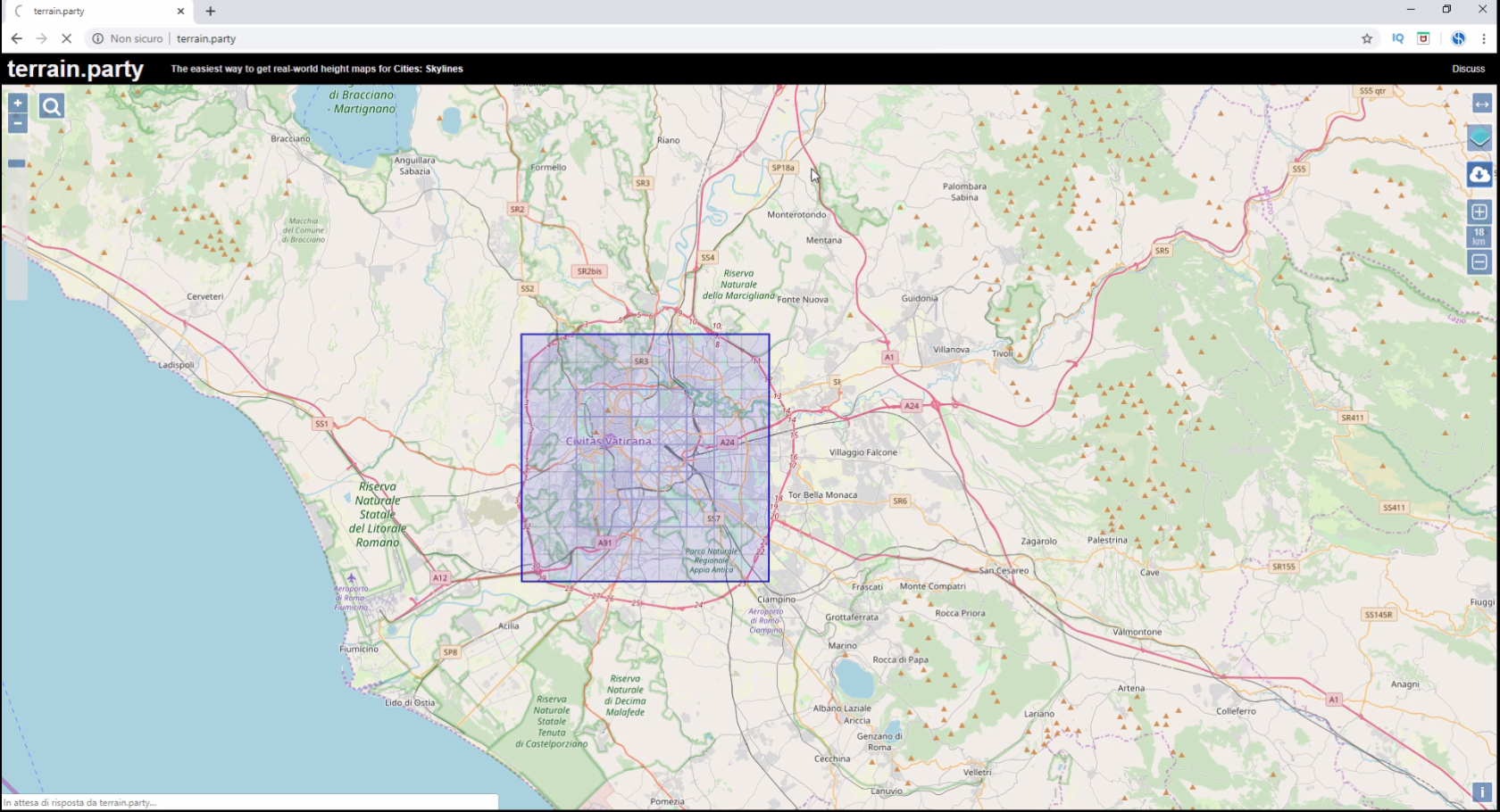Click the Tor Bella Monaca label
The height and width of the screenshot is (812, 1500).
(x=822, y=495)
